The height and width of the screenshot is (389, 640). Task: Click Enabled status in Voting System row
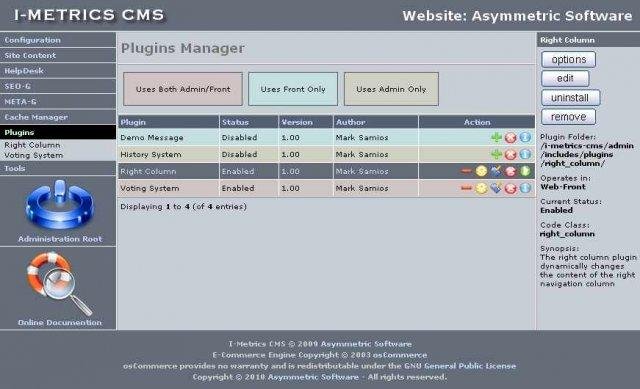(238, 188)
